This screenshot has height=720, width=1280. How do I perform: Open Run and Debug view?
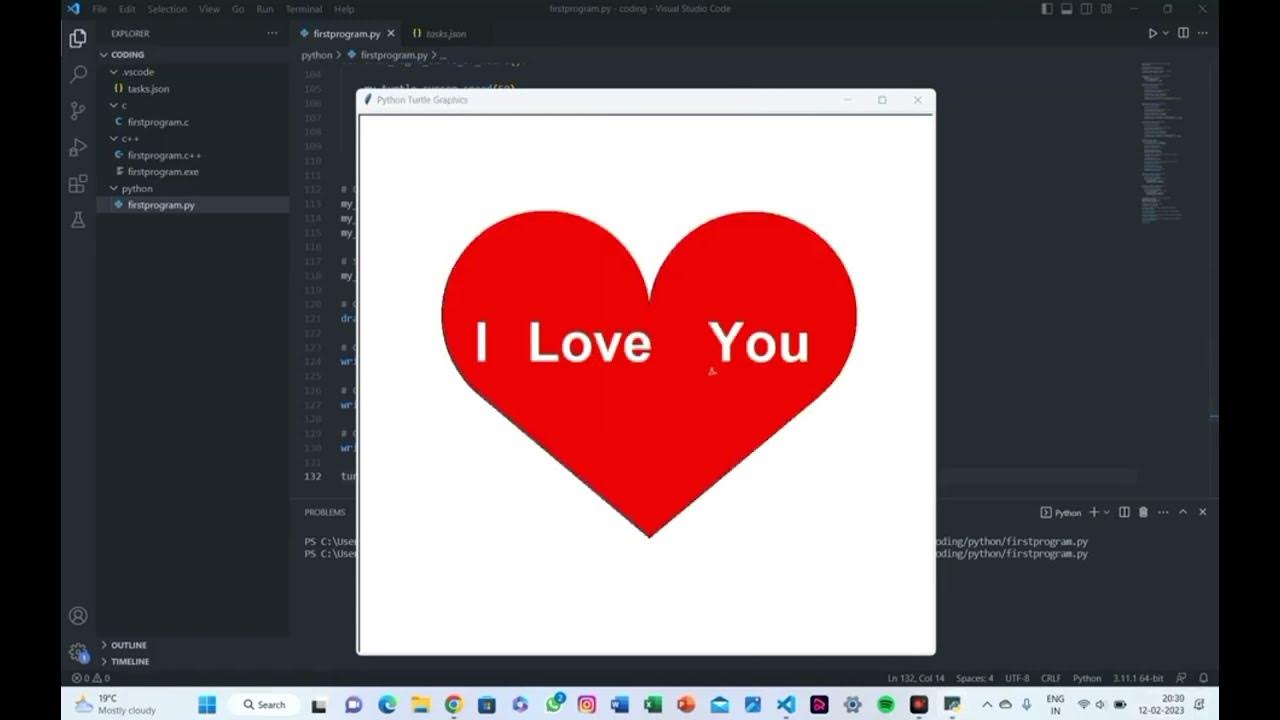[x=78, y=148]
